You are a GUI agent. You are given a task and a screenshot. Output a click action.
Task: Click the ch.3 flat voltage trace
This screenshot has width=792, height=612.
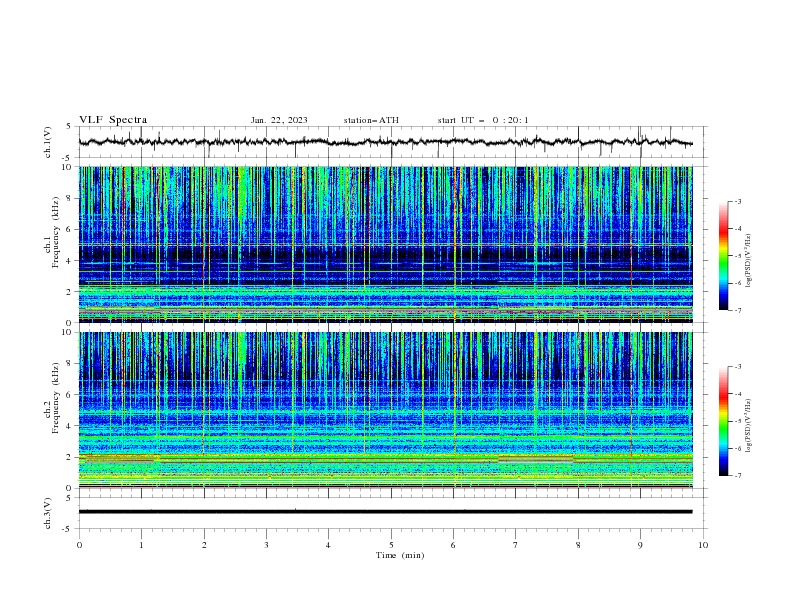point(385,512)
